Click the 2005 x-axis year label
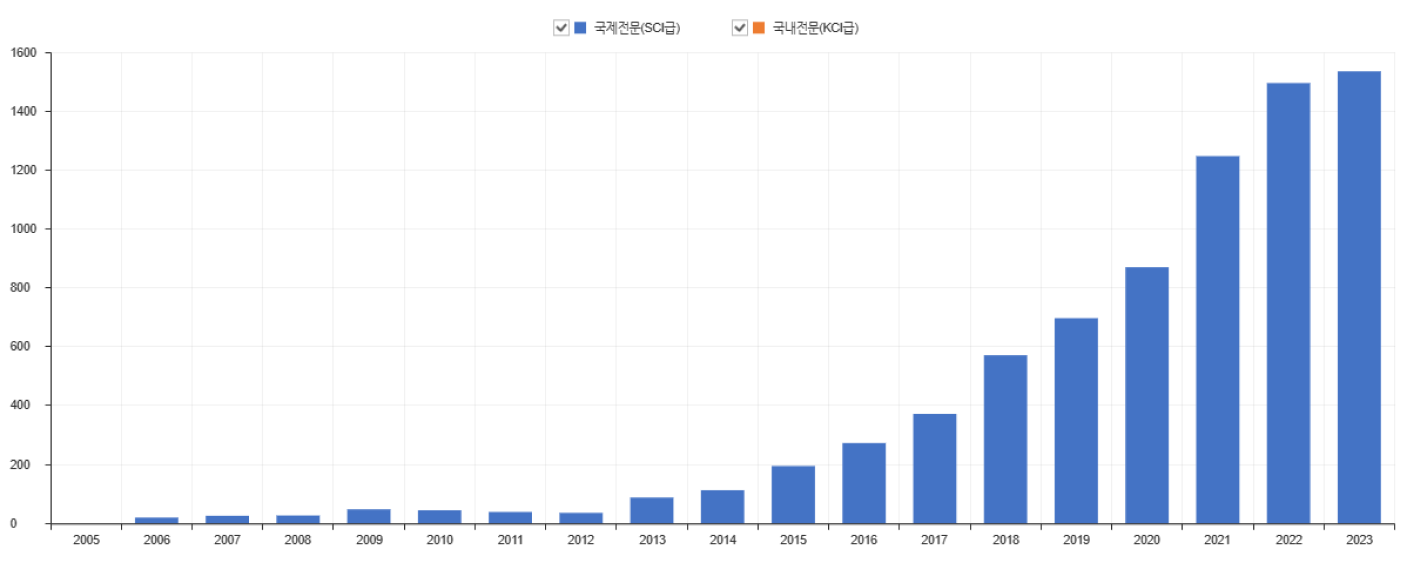Image resolution: width=1410 pixels, height=561 pixels. [x=86, y=540]
